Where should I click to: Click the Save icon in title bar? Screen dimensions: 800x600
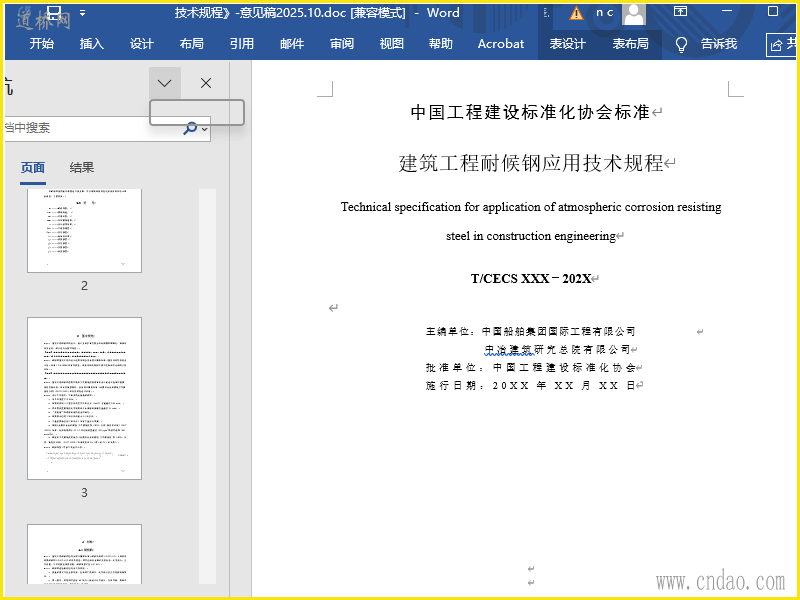(x=54, y=12)
